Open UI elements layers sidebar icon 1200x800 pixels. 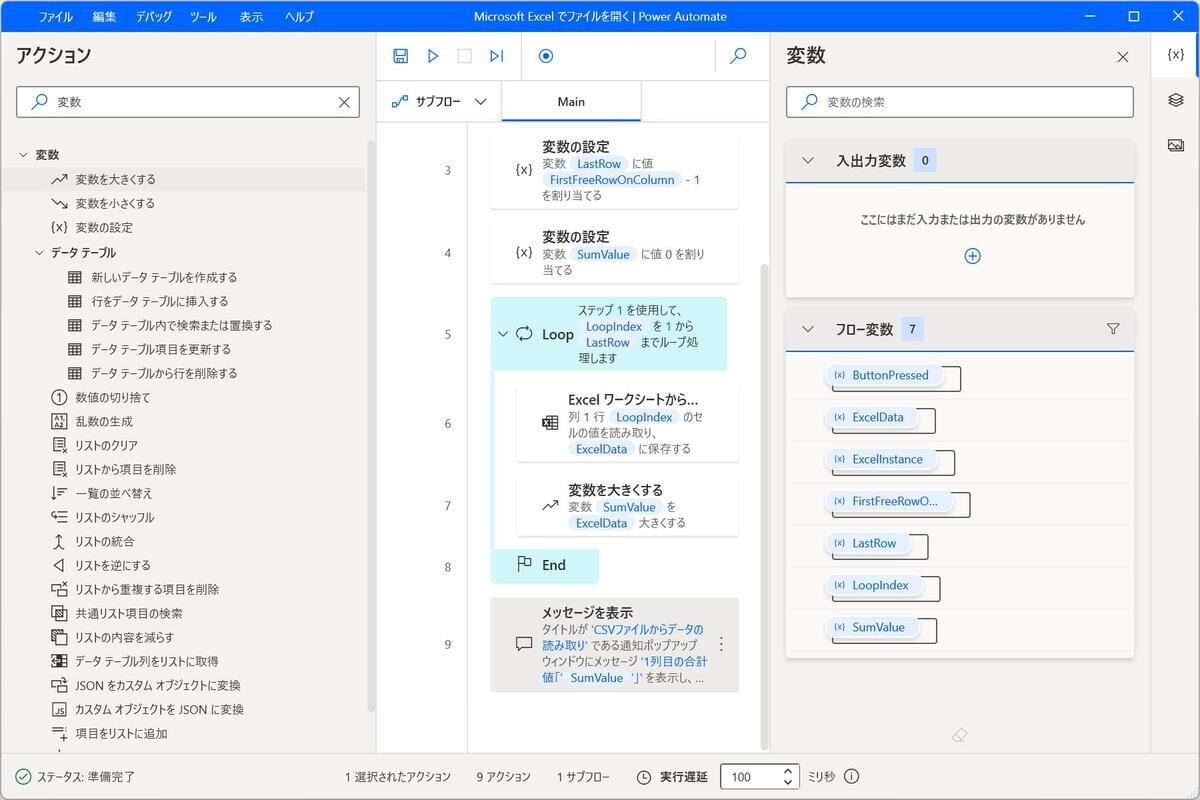[x=1176, y=100]
